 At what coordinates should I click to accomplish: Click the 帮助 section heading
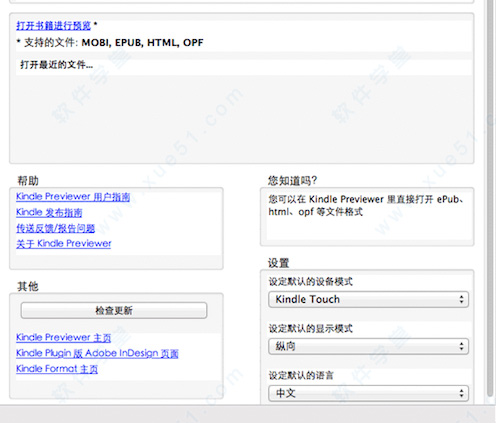[x=28, y=181]
